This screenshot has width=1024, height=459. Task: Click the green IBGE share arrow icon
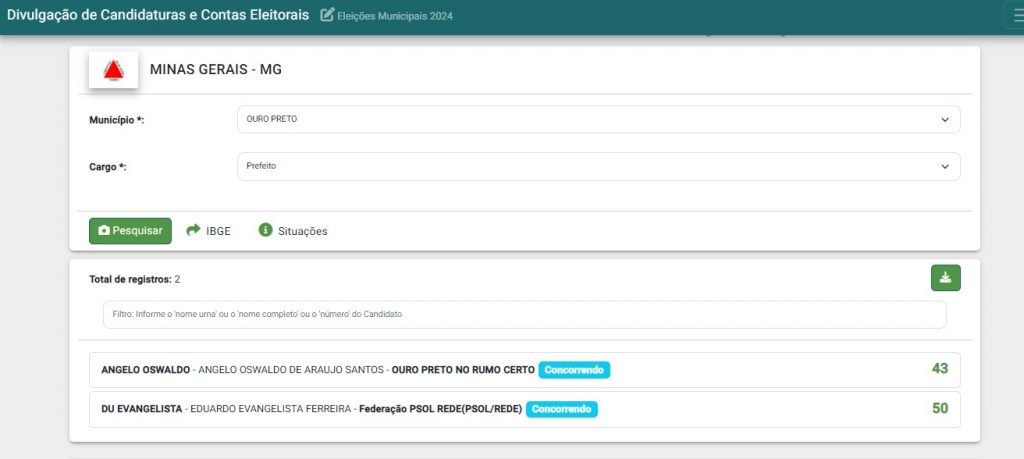point(193,230)
